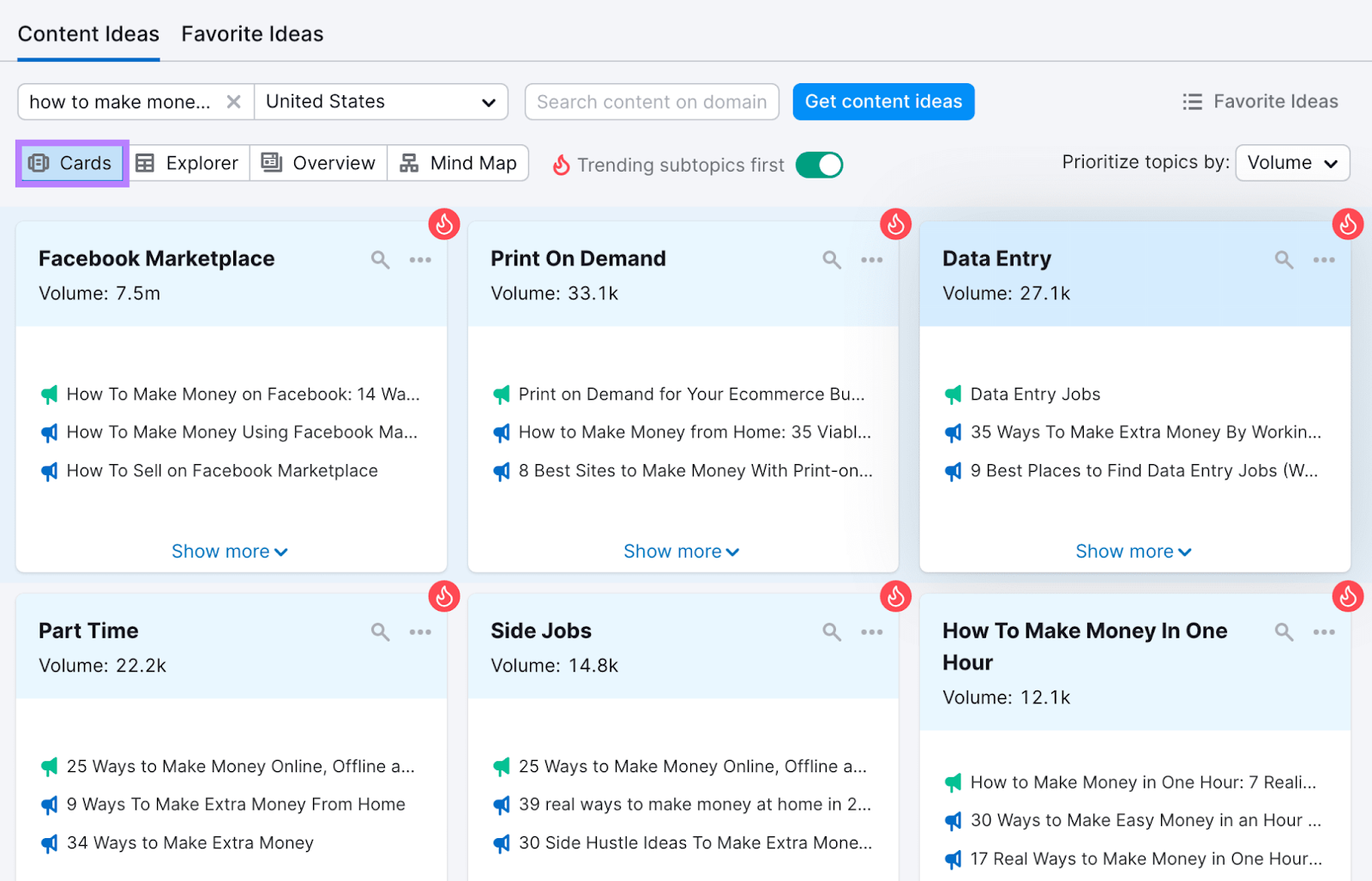
Task: Click the Search content on domain field
Action: pos(651,101)
